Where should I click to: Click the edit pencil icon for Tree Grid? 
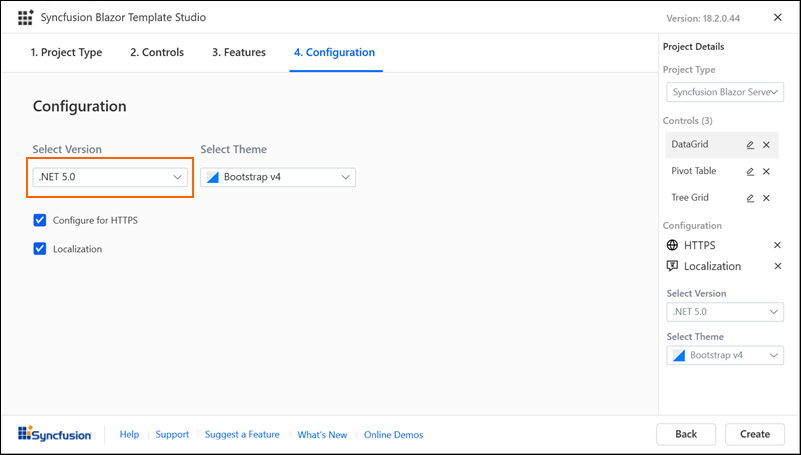[x=750, y=198]
